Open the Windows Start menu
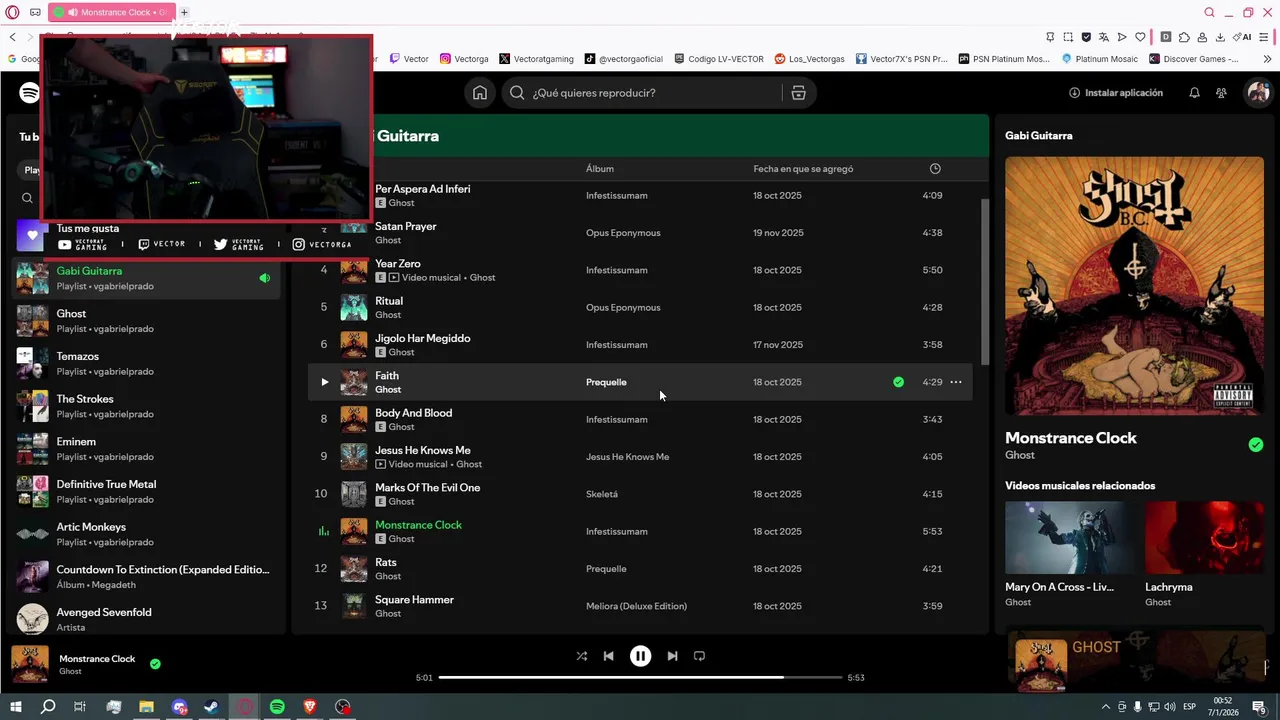 pos(16,707)
